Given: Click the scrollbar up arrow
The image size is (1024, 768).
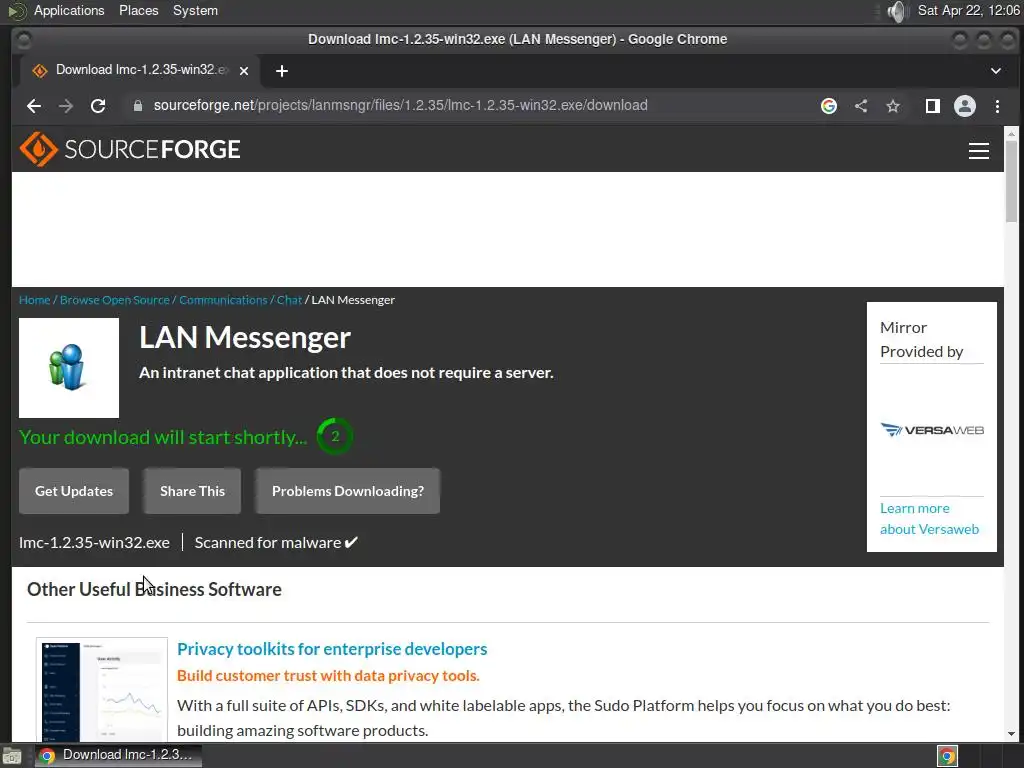Looking at the screenshot, I should (1012, 133).
